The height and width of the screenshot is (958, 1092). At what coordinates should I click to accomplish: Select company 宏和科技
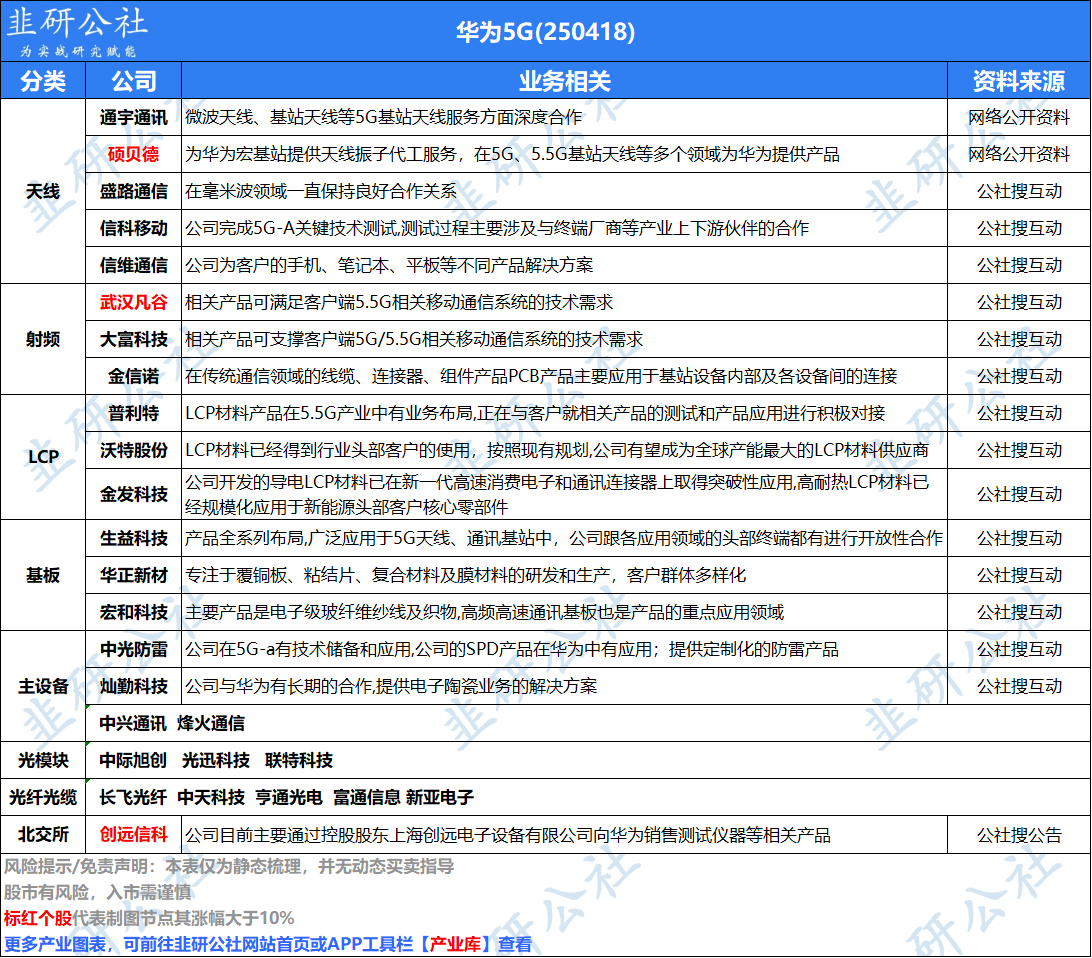pyautogui.click(x=134, y=612)
